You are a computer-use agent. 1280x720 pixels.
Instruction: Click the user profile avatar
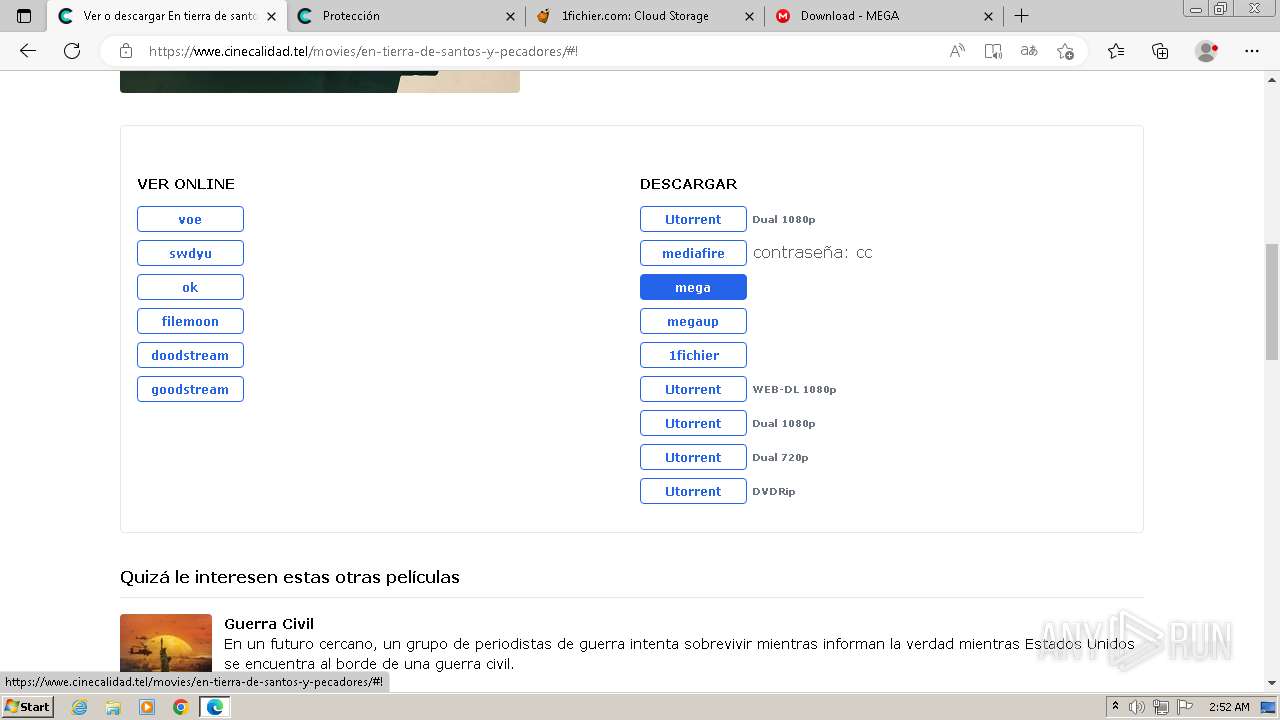point(1207,51)
